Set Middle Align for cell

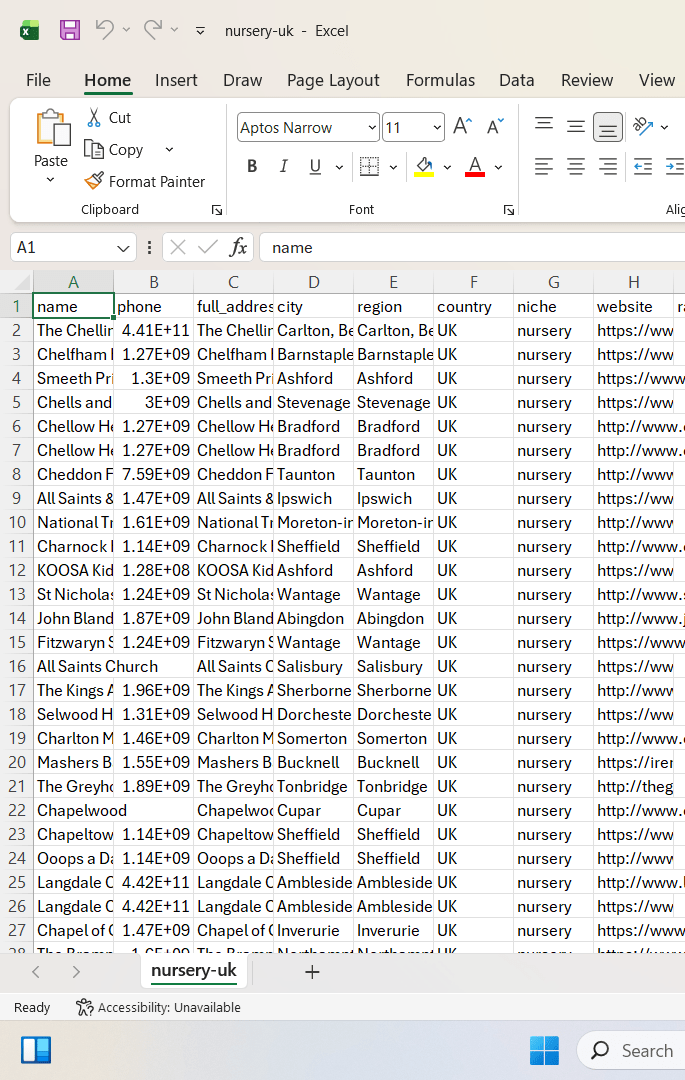click(576, 126)
